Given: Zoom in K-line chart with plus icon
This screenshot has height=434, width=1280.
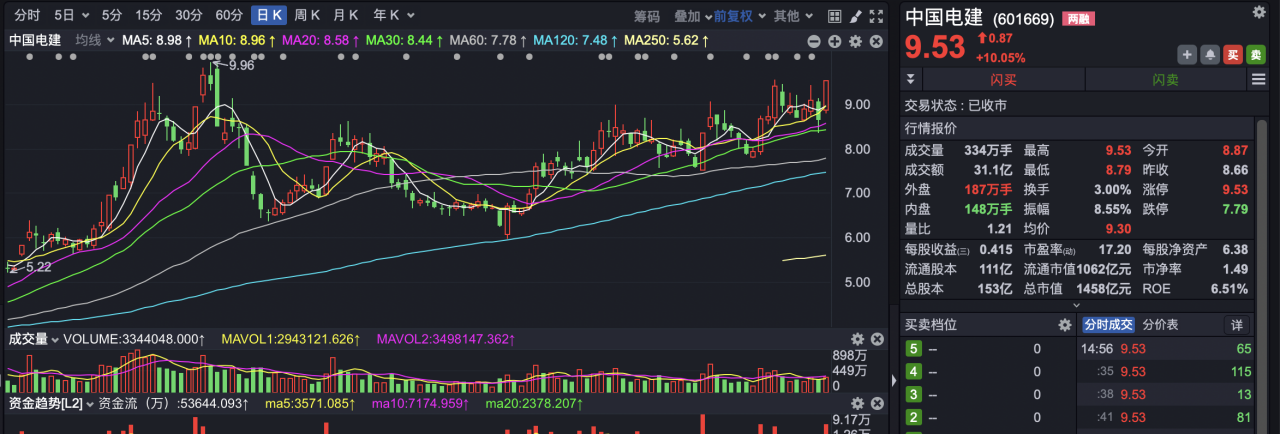Looking at the screenshot, I should click(834, 41).
